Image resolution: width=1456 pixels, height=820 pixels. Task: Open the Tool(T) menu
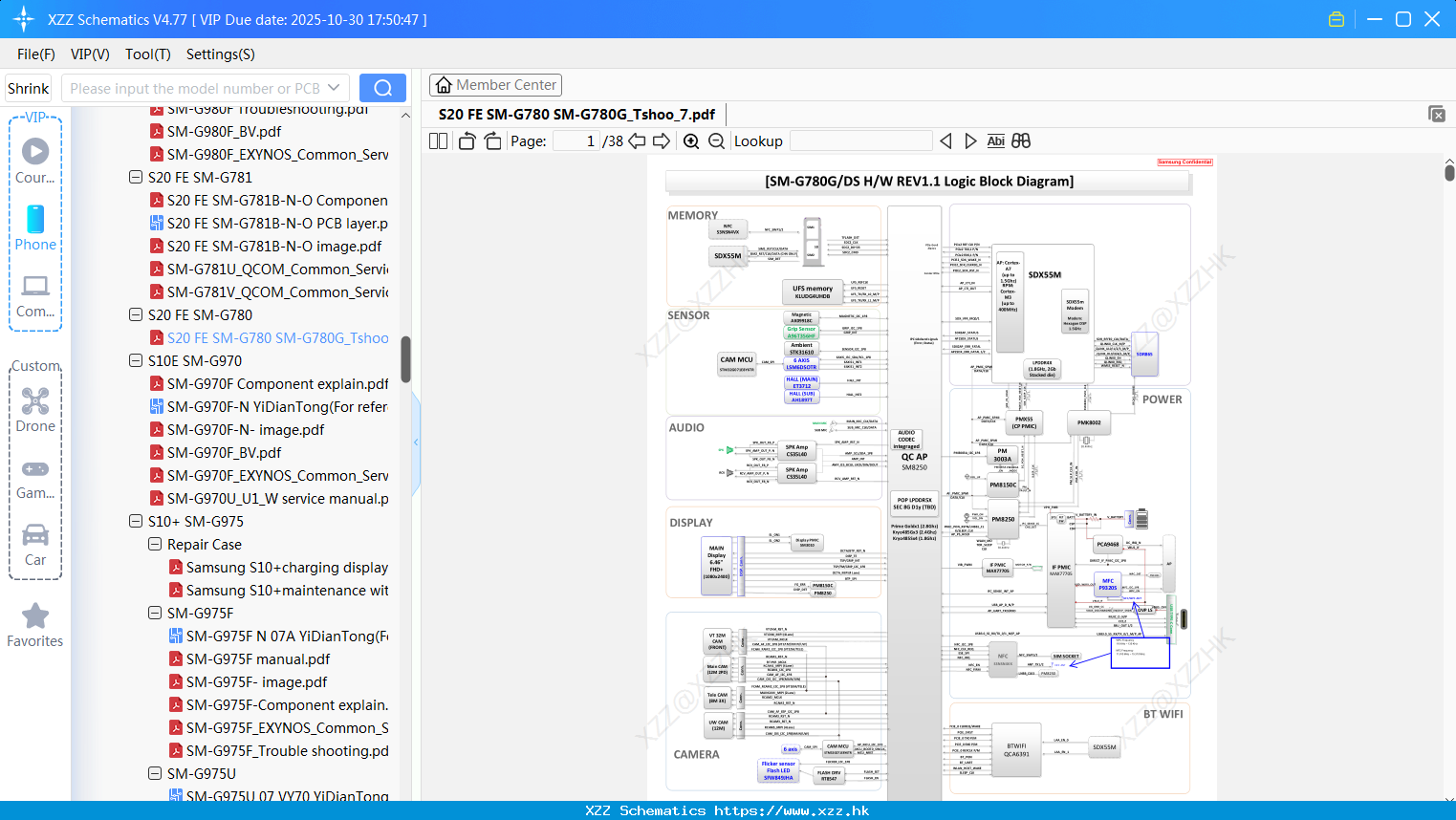tap(148, 54)
